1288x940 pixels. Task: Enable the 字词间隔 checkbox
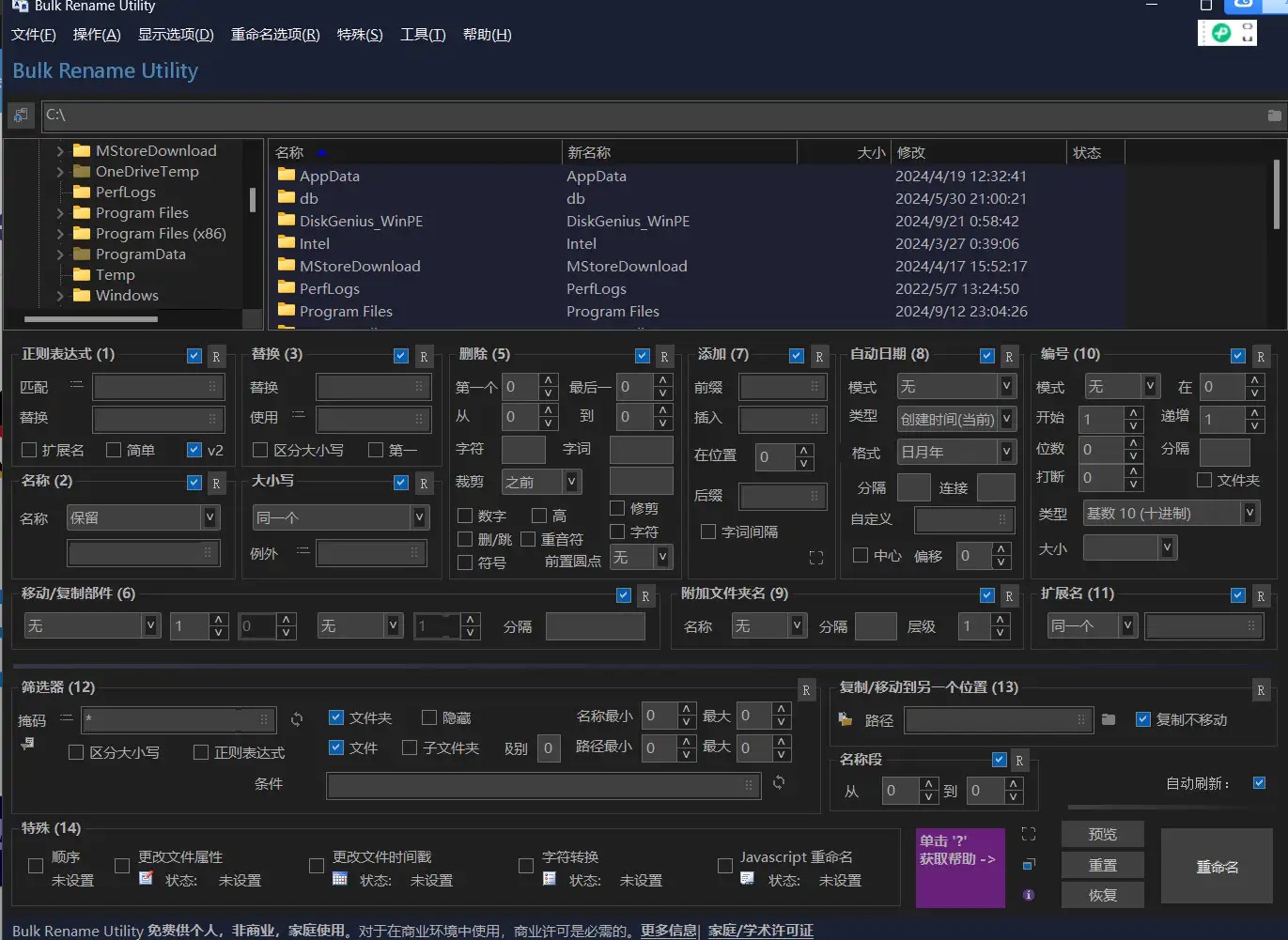709,532
